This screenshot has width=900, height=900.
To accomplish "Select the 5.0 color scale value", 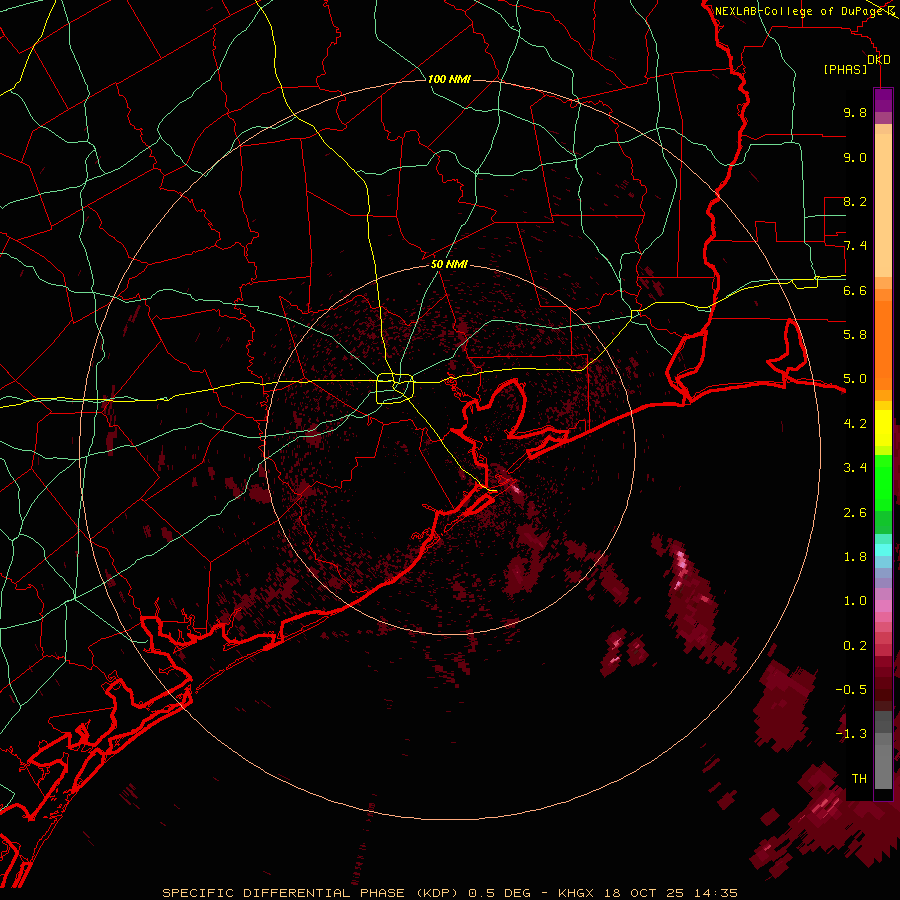I will coord(855,379).
